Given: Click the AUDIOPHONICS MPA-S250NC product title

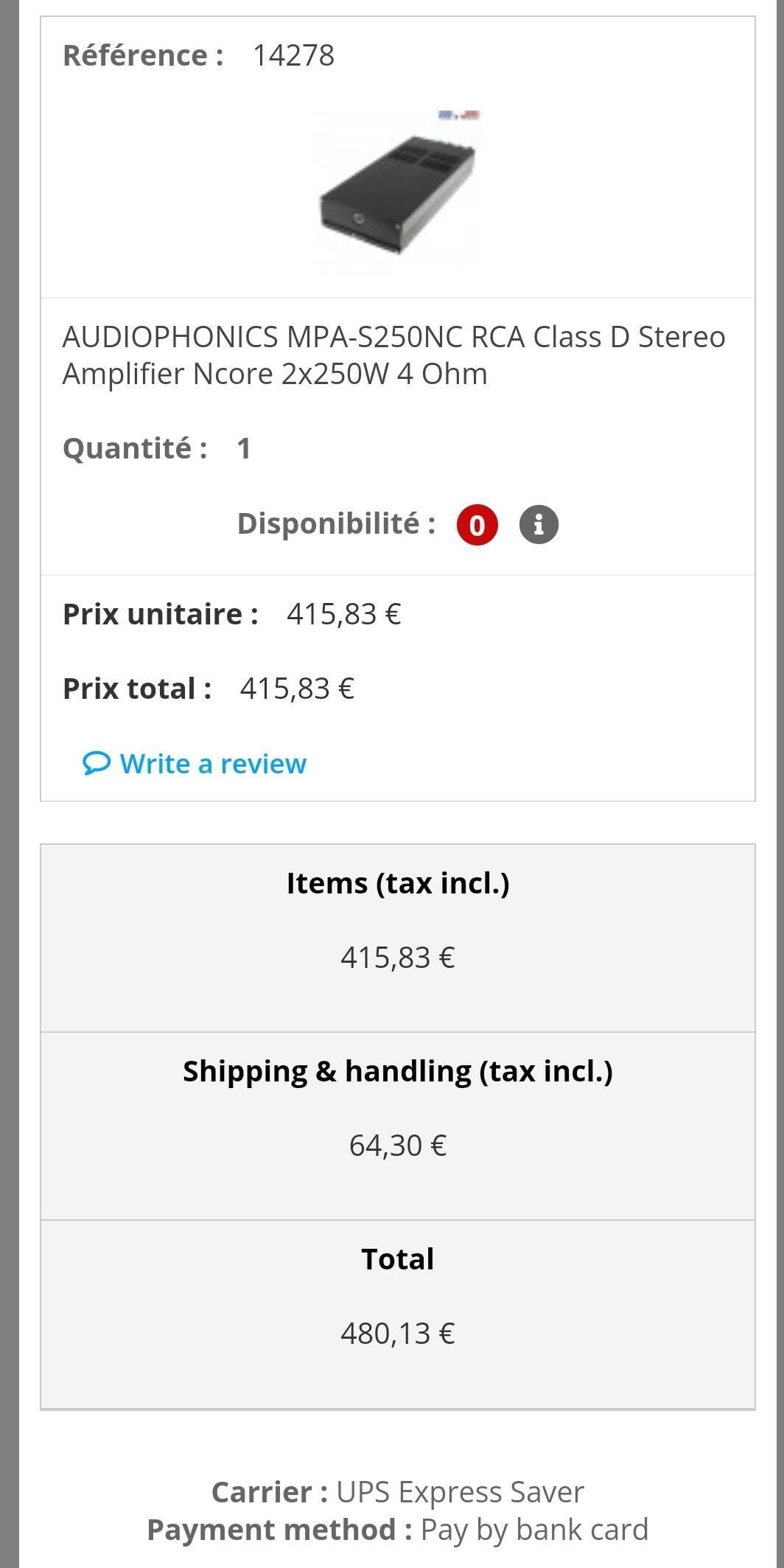Looking at the screenshot, I should coord(393,355).
